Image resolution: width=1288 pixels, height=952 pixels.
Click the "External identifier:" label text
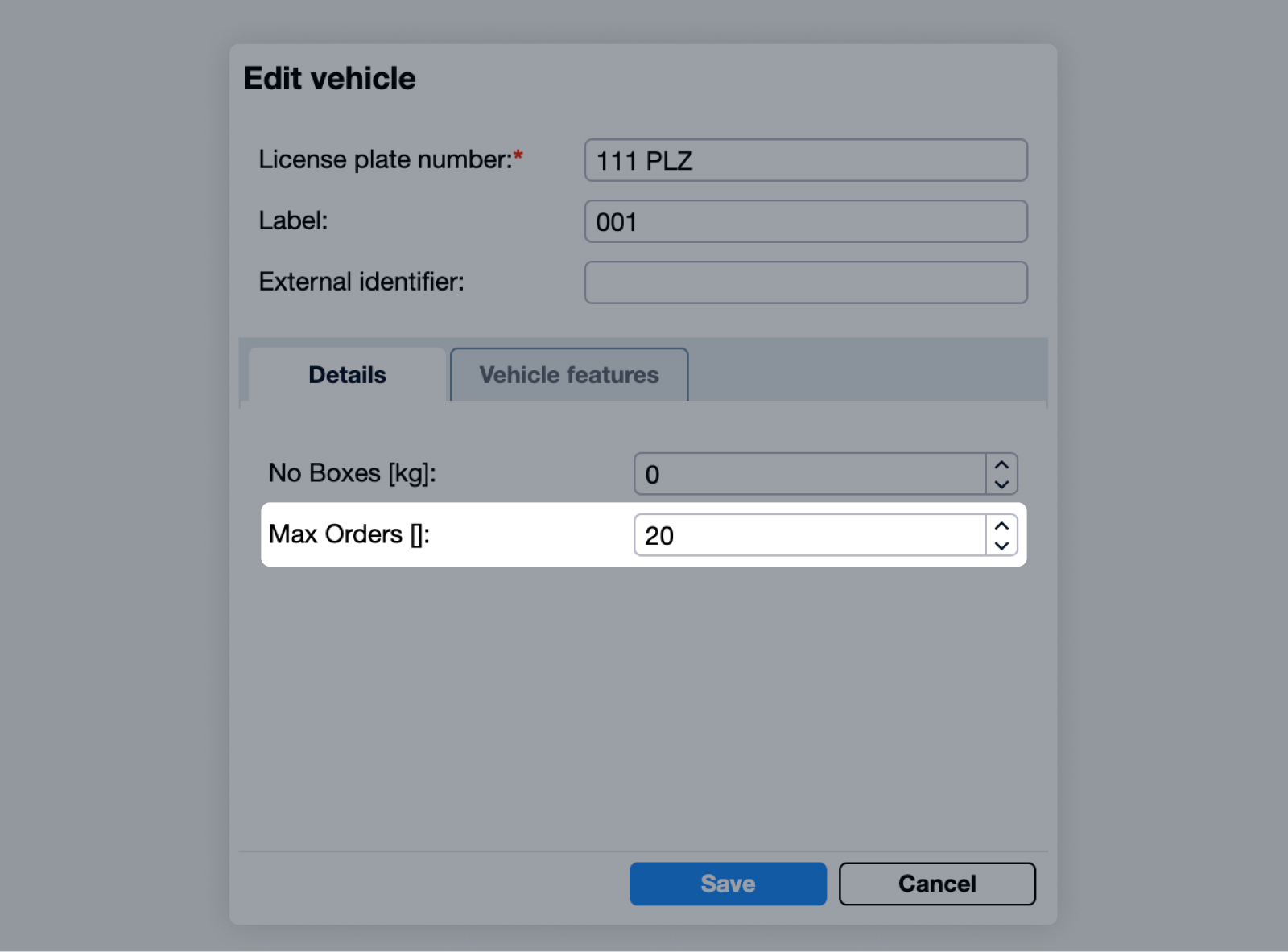tap(361, 282)
